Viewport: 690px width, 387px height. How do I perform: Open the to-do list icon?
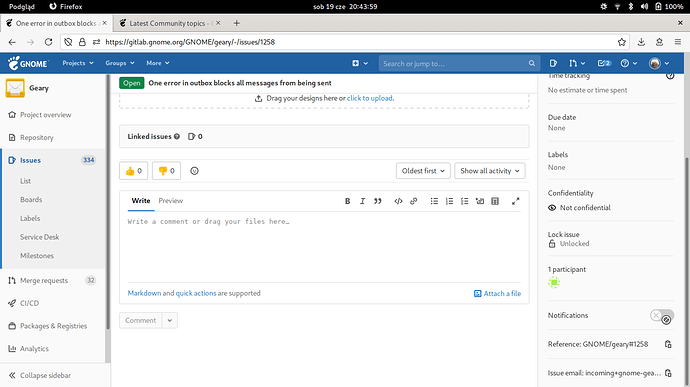[x=604, y=63]
